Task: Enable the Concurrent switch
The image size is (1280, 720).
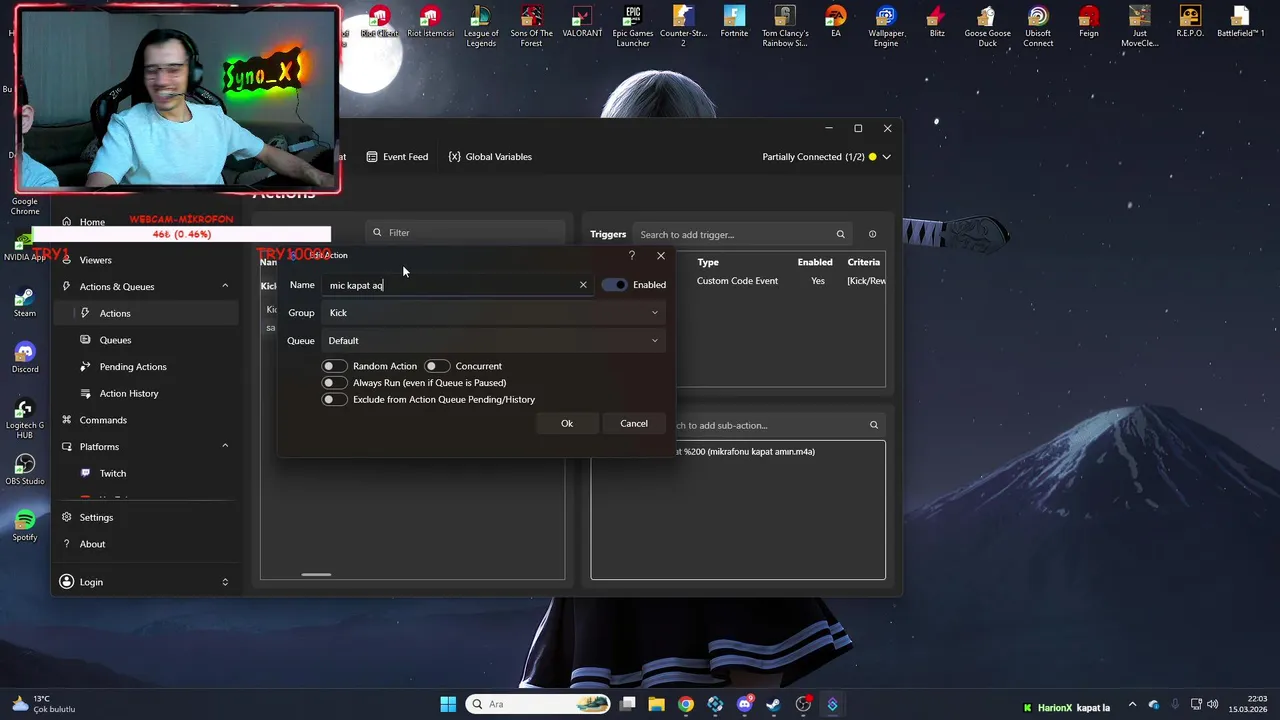Action: (437, 366)
